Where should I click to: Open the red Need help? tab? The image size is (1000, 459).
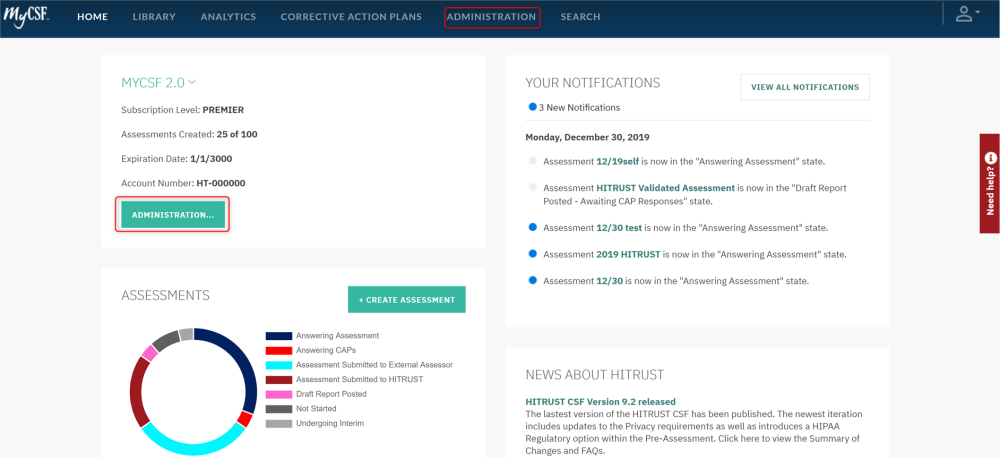[x=990, y=184]
